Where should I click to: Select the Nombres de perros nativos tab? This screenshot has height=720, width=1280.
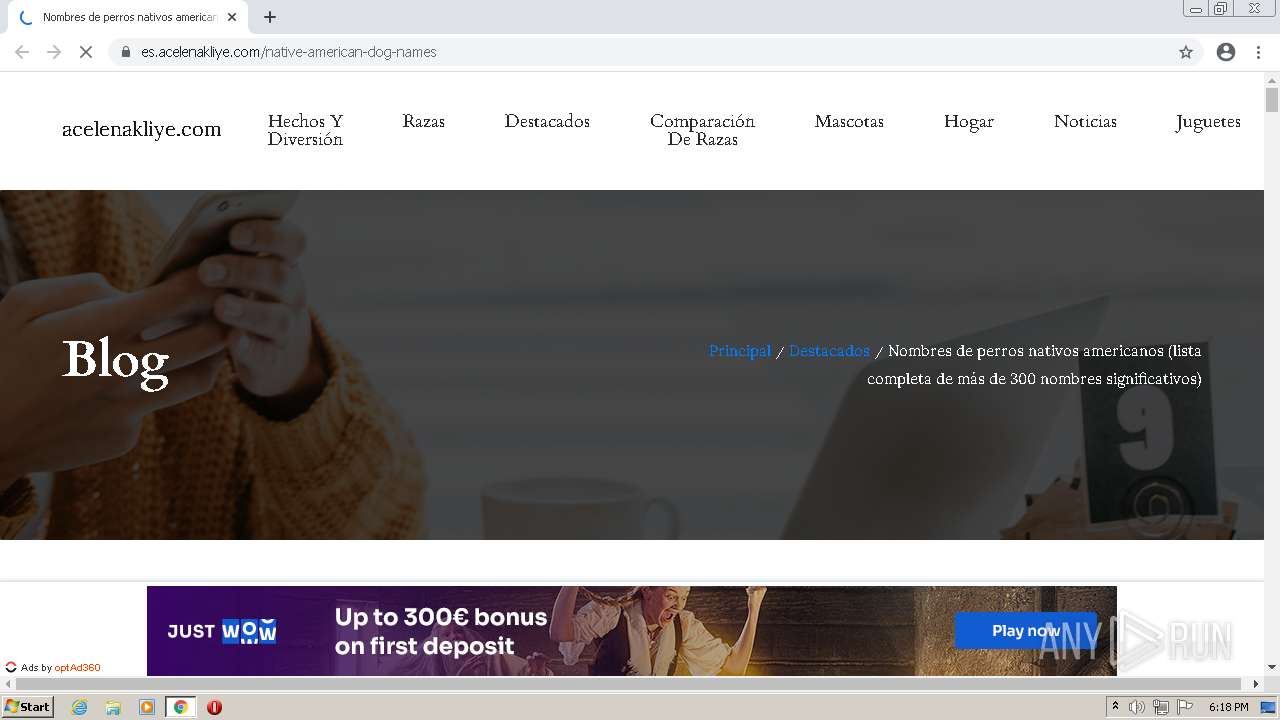point(127,17)
